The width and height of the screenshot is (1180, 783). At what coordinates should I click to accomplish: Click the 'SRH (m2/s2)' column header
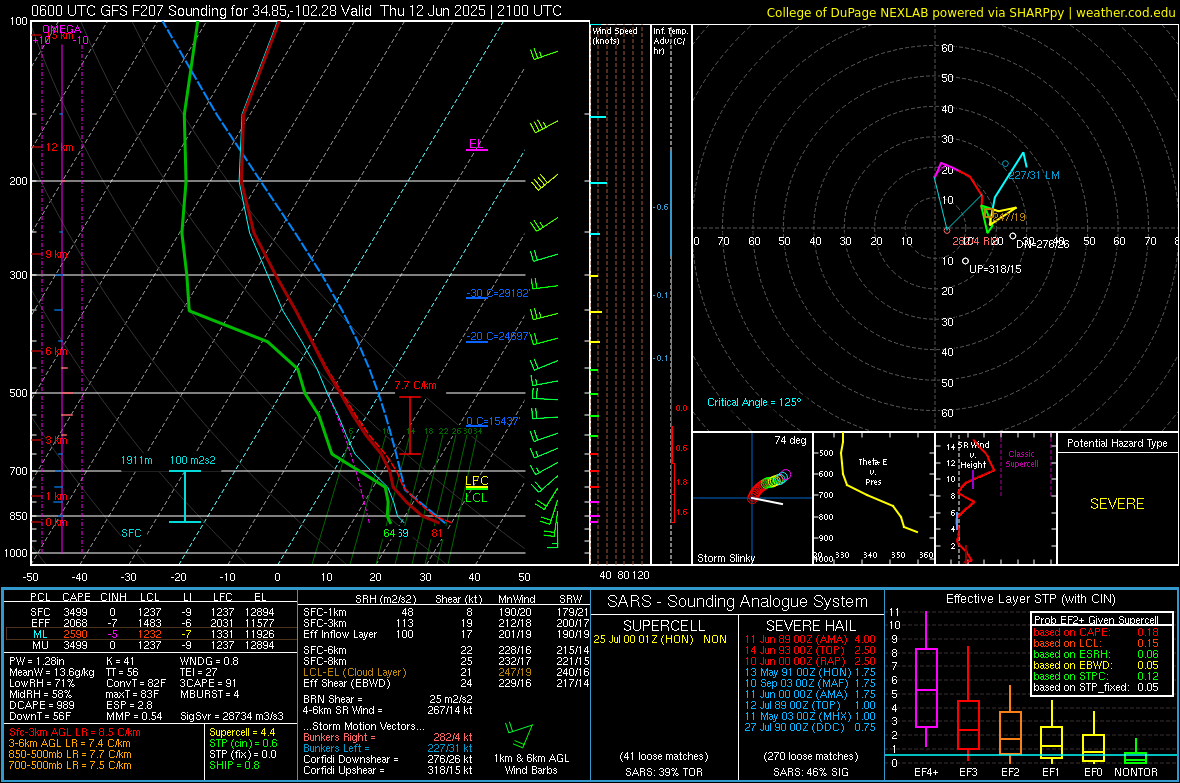[x=385, y=599]
